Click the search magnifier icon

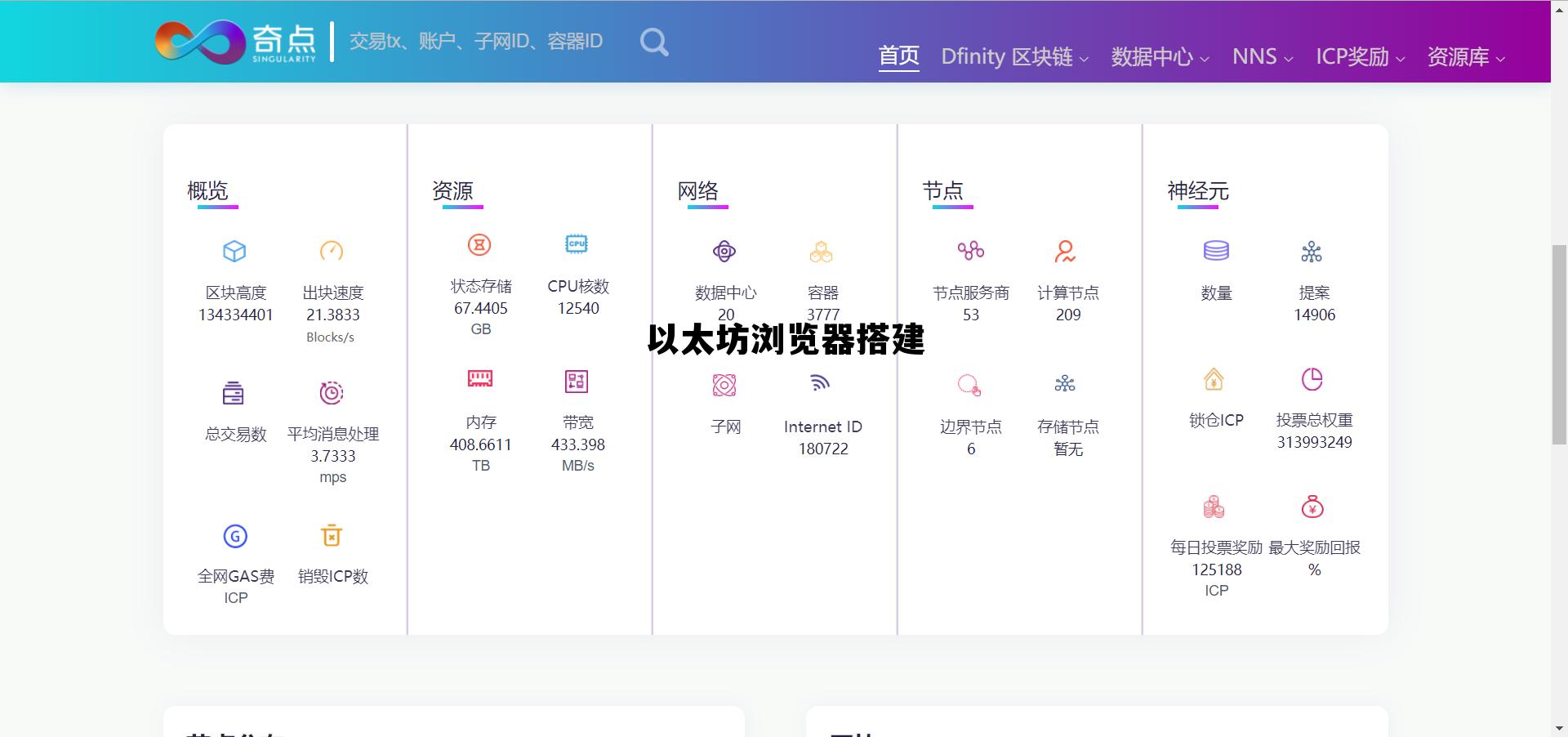[x=653, y=42]
